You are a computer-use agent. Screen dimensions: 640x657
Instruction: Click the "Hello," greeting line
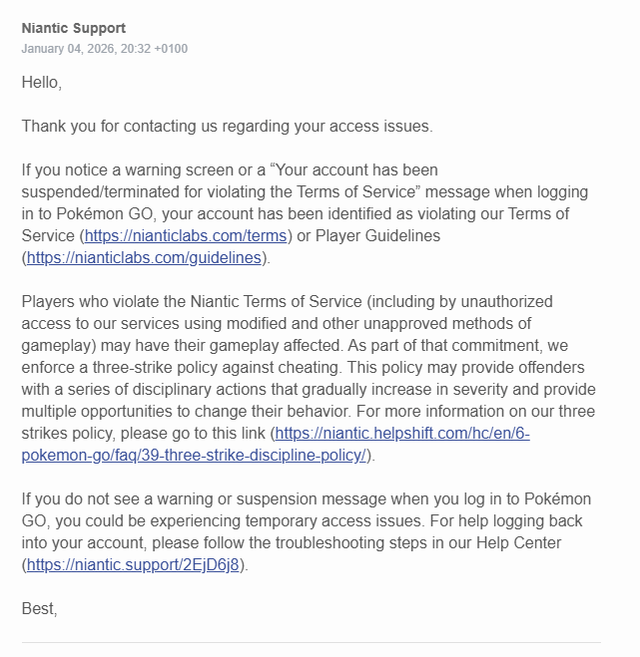42,83
